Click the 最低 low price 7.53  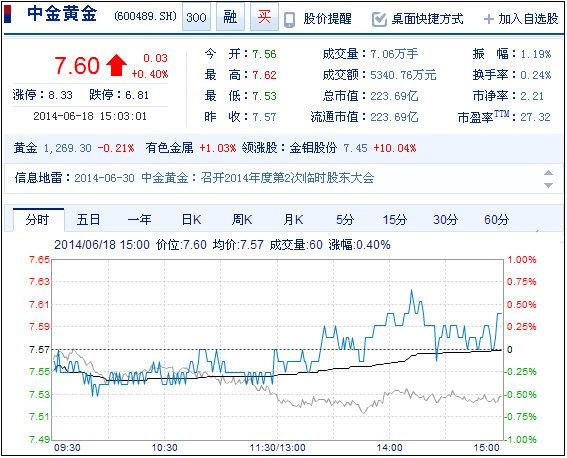[264, 96]
